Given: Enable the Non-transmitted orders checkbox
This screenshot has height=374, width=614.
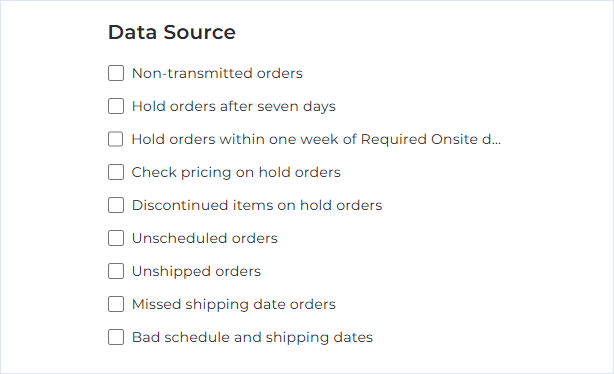Looking at the screenshot, I should 116,73.
